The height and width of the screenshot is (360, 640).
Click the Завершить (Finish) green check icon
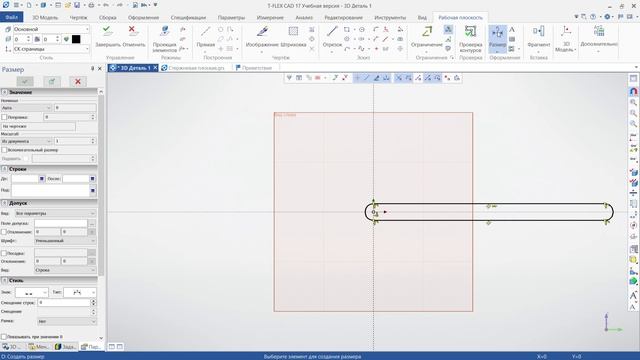[x=107, y=31]
